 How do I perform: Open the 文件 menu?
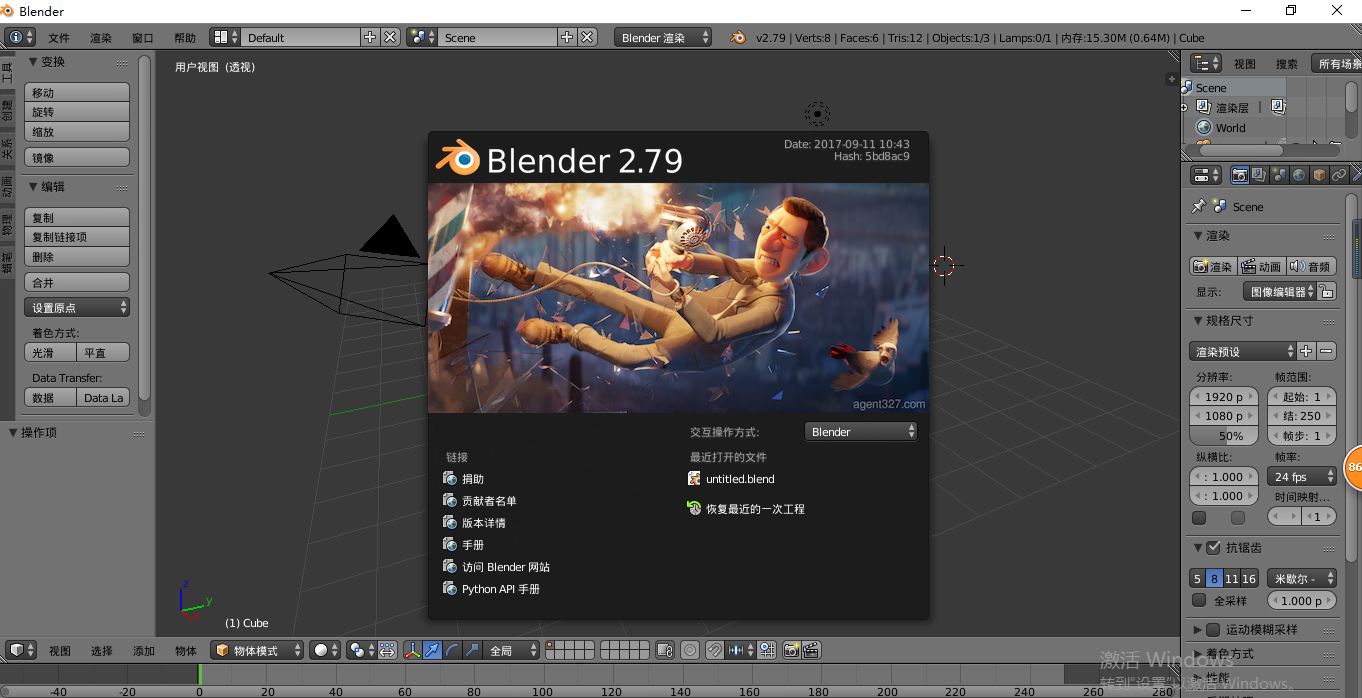point(59,37)
